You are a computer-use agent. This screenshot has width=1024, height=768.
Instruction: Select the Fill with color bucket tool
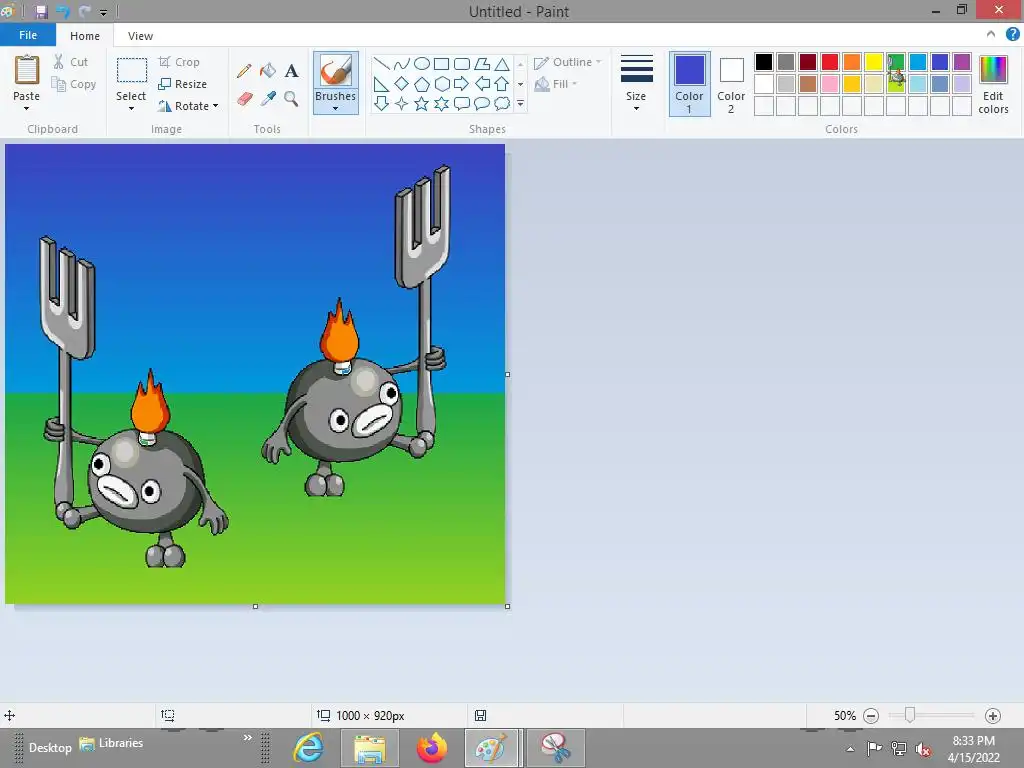pyautogui.click(x=268, y=71)
